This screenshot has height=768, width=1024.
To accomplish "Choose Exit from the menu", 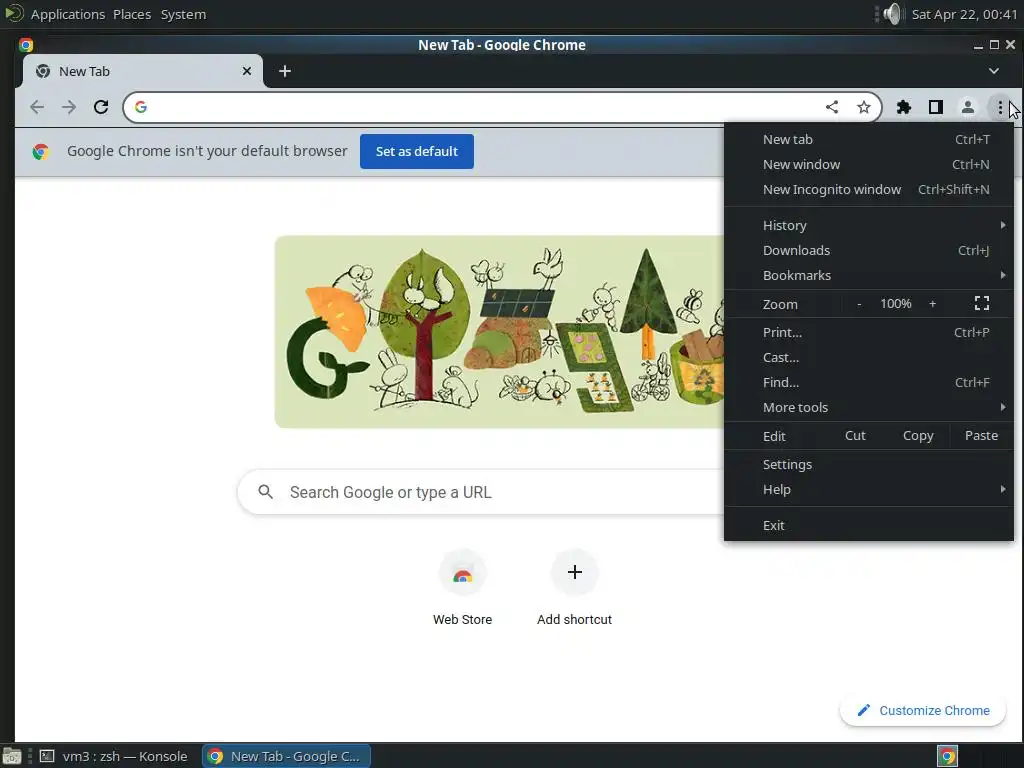I will click(x=869, y=525).
